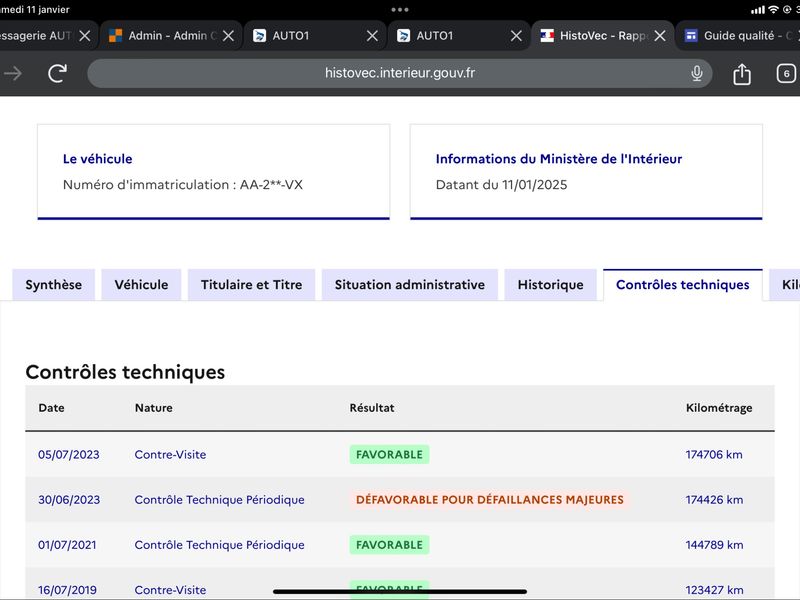800x600 pixels.
Task: Select the Contrôles techniques tab
Action: point(683,285)
